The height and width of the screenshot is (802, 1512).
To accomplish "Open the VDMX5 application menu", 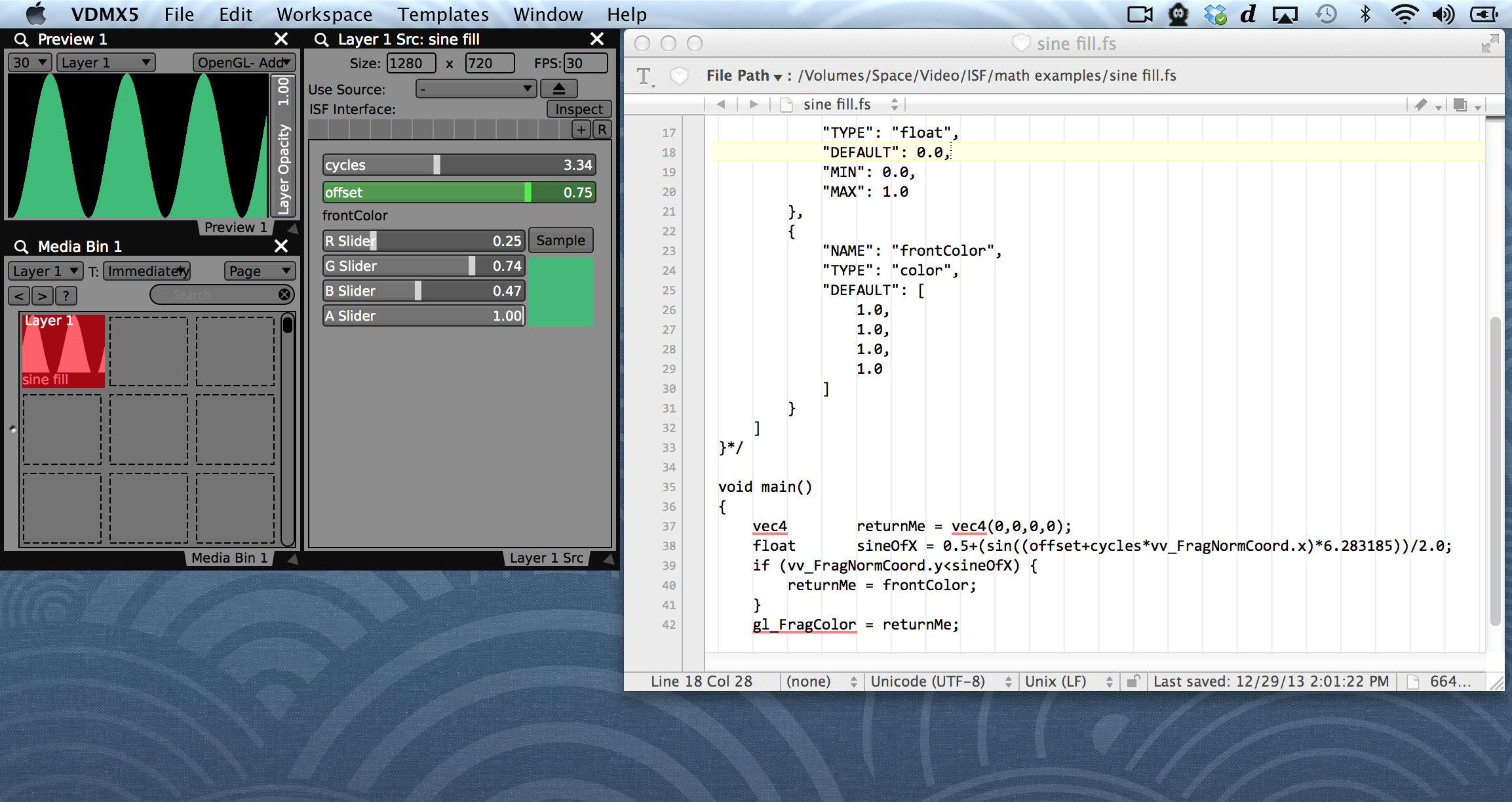I will click(105, 14).
